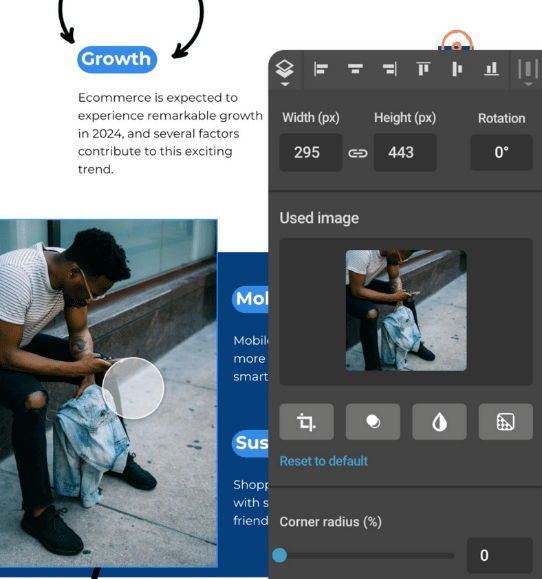Click the remove background transparency icon
Screen dimensions: 542x579
coord(506,422)
